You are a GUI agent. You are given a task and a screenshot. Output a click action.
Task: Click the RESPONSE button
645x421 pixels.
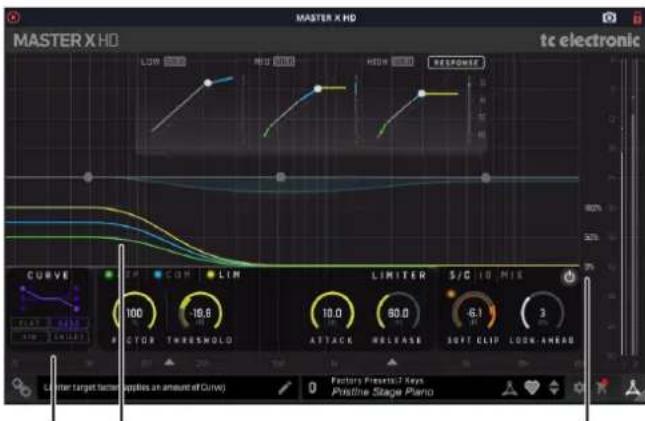pyautogui.click(x=456, y=63)
